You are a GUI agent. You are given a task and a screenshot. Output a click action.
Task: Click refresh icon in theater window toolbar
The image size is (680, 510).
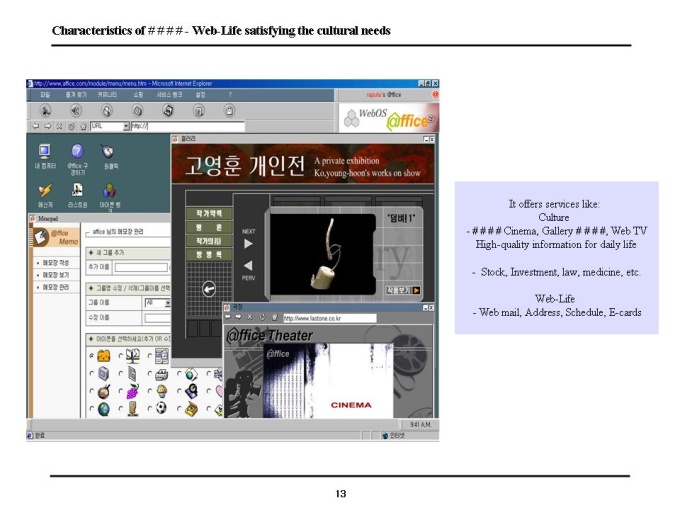(262, 317)
